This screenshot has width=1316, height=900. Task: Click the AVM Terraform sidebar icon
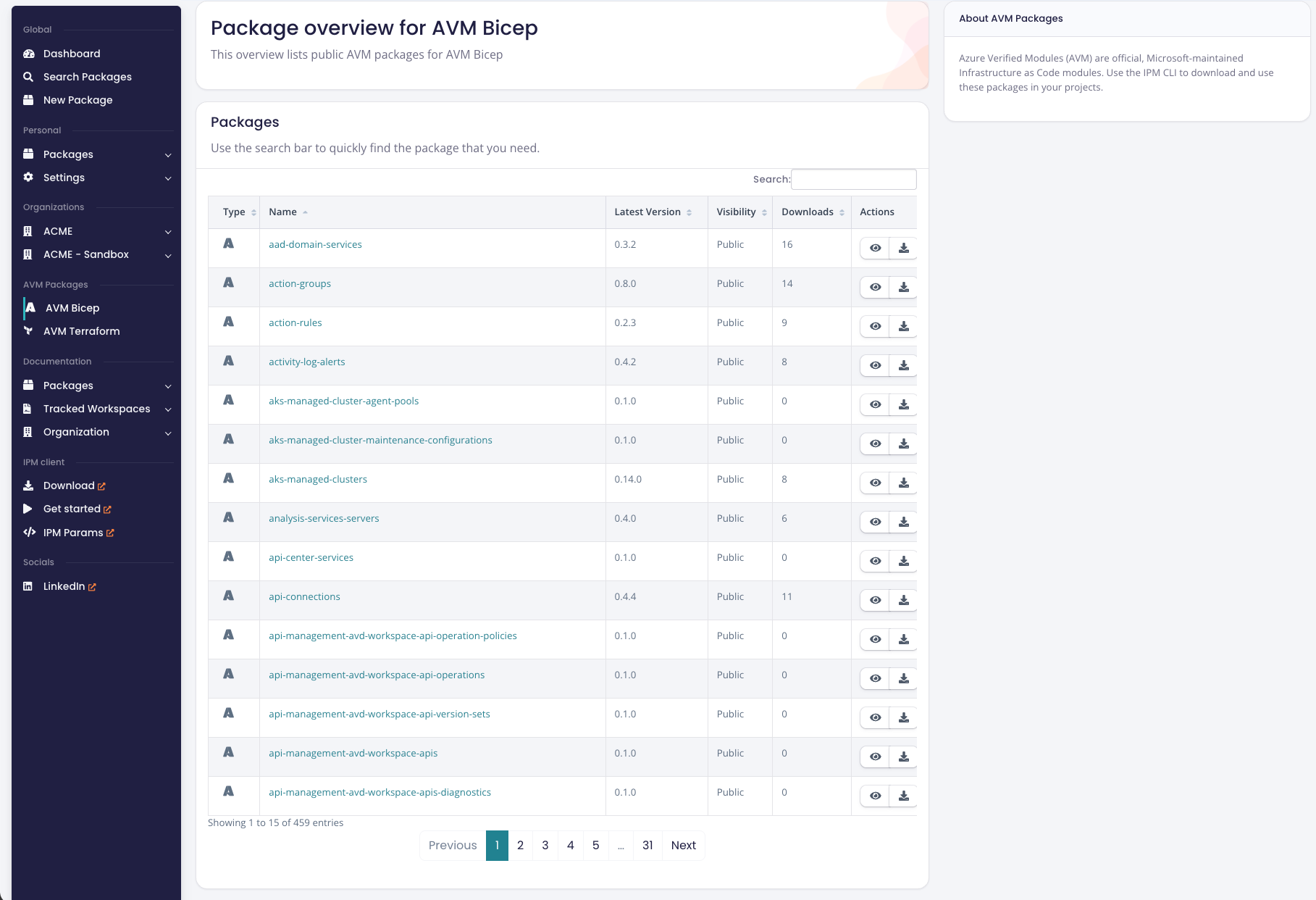coord(28,331)
